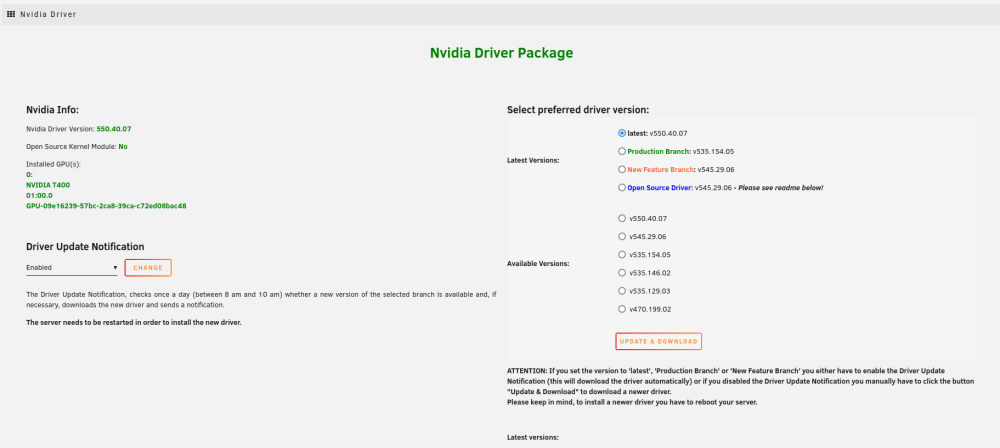Select New Feature Branch v545.29.06 radio

[622, 169]
